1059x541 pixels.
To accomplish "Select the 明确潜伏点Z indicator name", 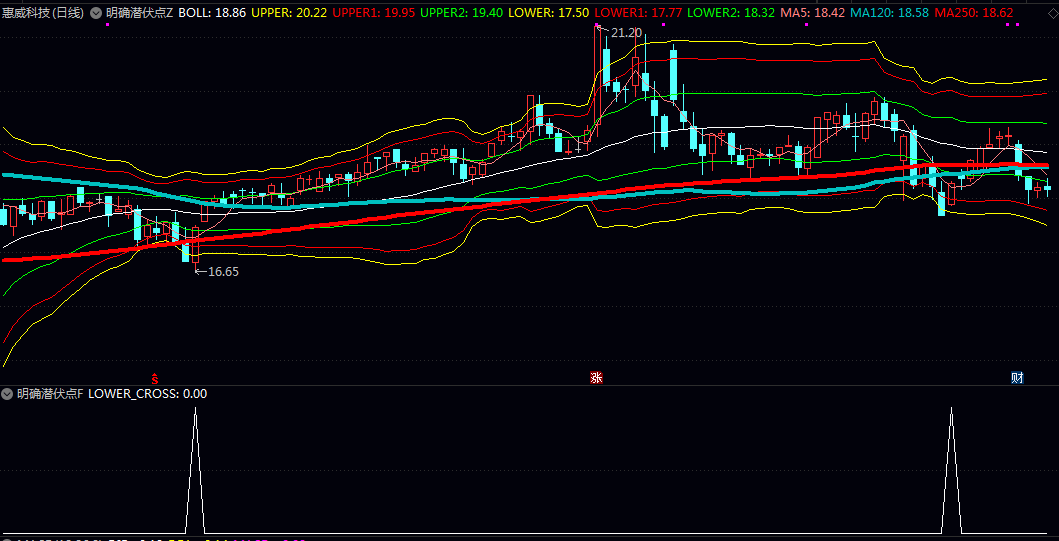I will pos(140,13).
